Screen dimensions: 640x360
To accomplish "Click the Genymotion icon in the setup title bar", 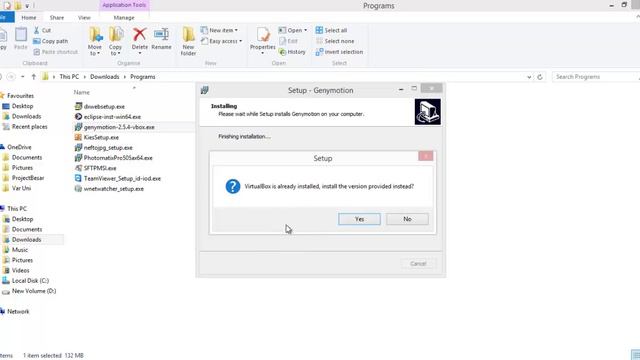I will pos(204,90).
